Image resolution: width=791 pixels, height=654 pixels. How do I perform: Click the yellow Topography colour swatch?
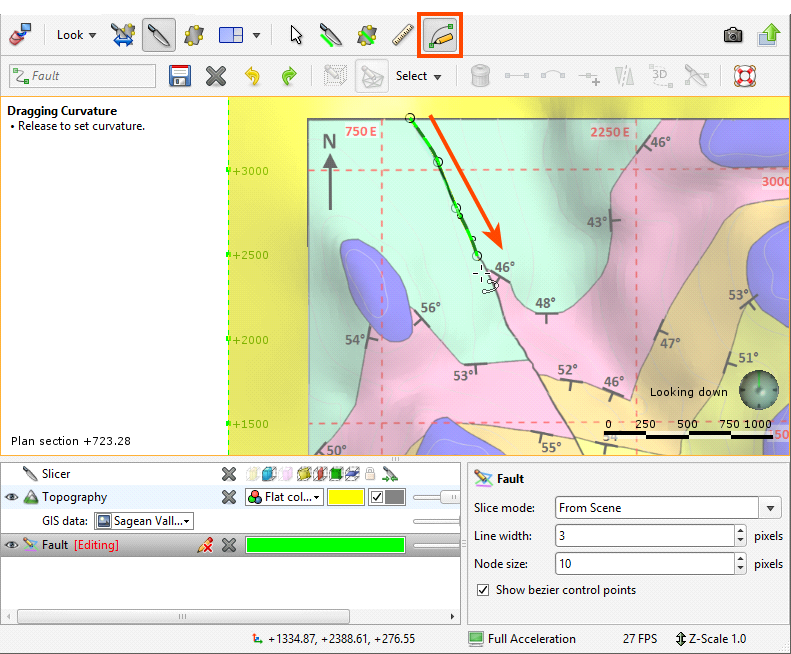pyautogui.click(x=346, y=497)
